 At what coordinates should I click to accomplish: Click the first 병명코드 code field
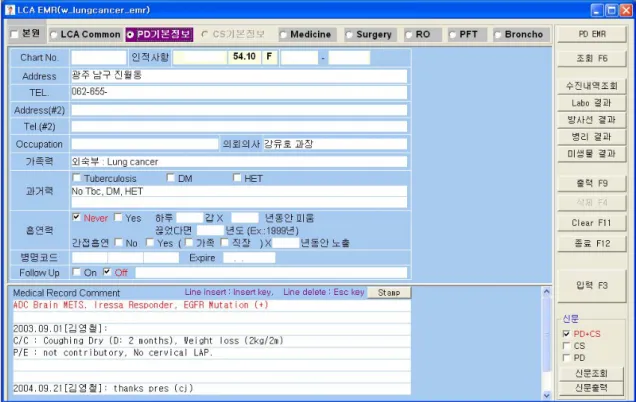[90, 258]
